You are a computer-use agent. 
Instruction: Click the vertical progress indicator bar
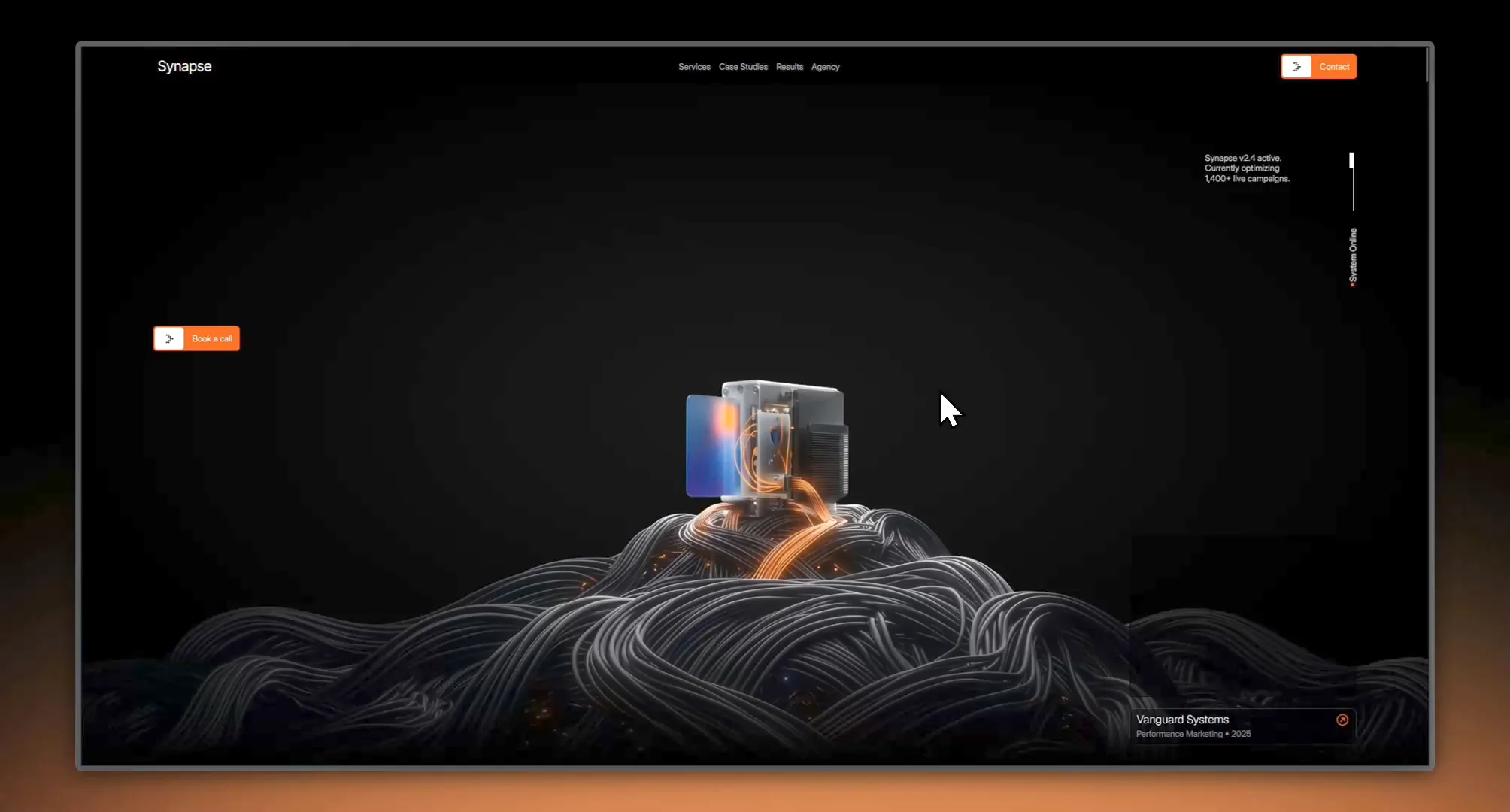(x=1352, y=181)
